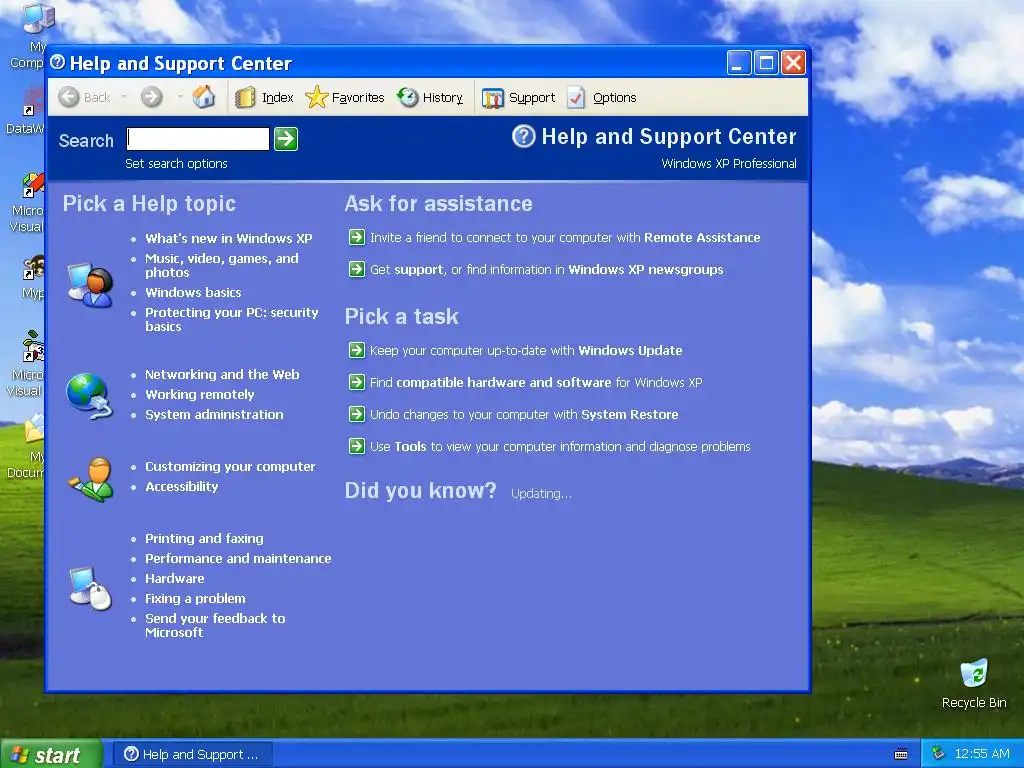Viewport: 1024px width, 768px height.
Task: Click the system tray keyboard icon
Action: [901, 754]
